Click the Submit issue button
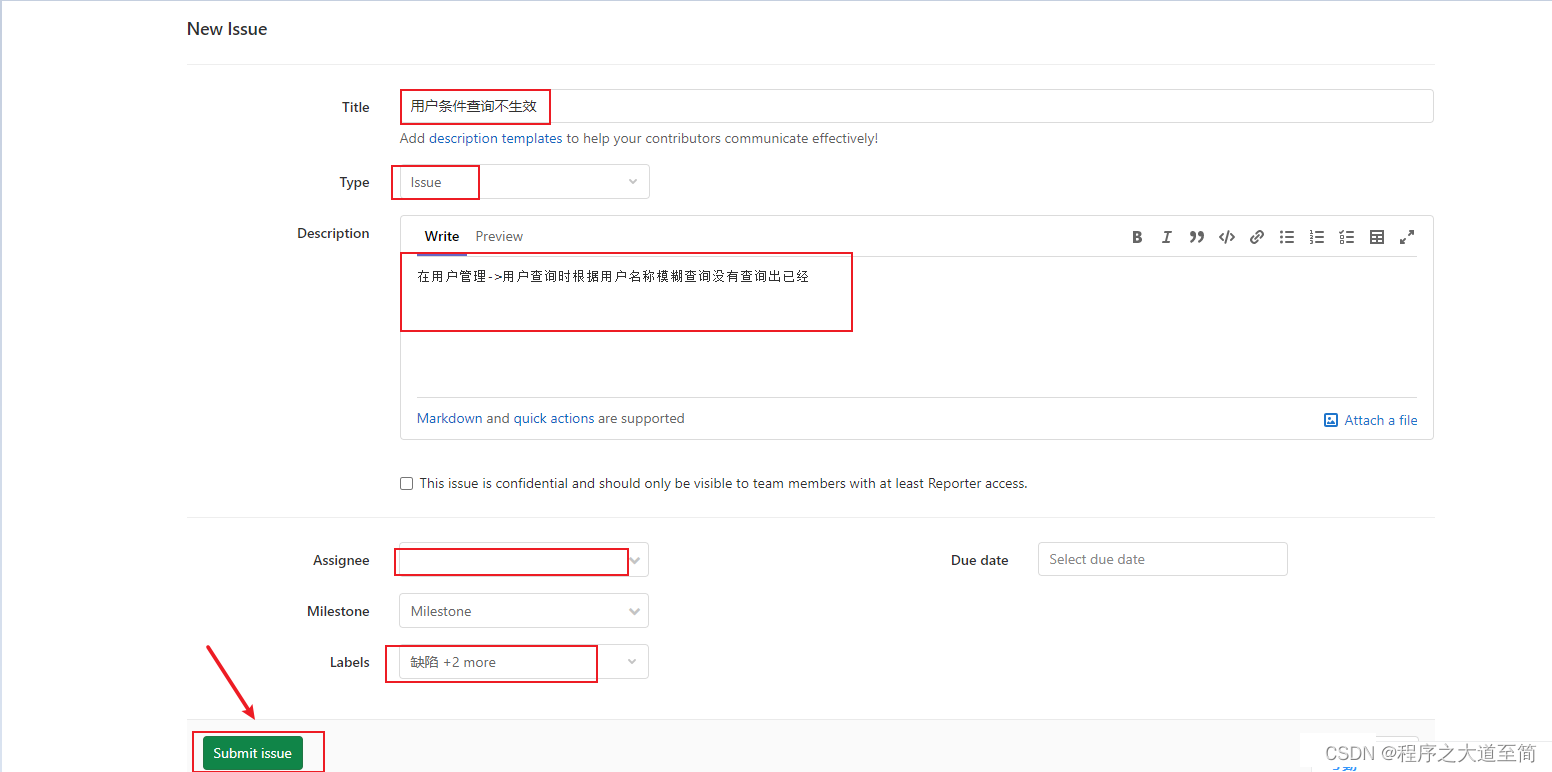The height and width of the screenshot is (772, 1552). coord(252,752)
